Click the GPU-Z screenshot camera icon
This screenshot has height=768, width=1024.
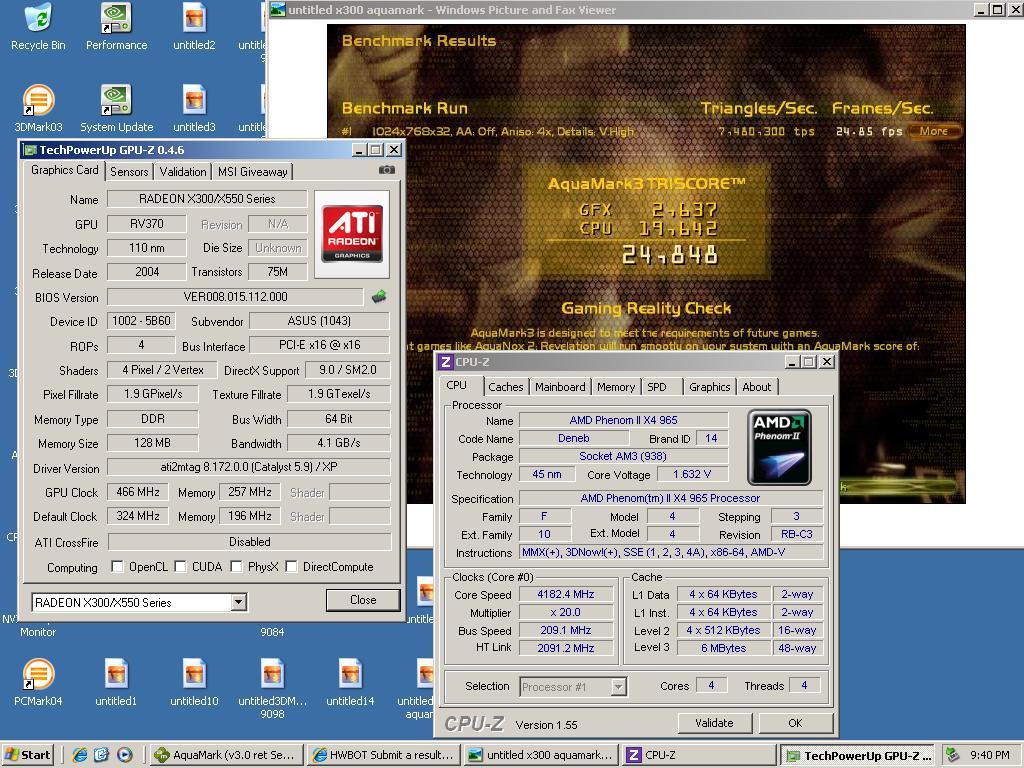(387, 170)
